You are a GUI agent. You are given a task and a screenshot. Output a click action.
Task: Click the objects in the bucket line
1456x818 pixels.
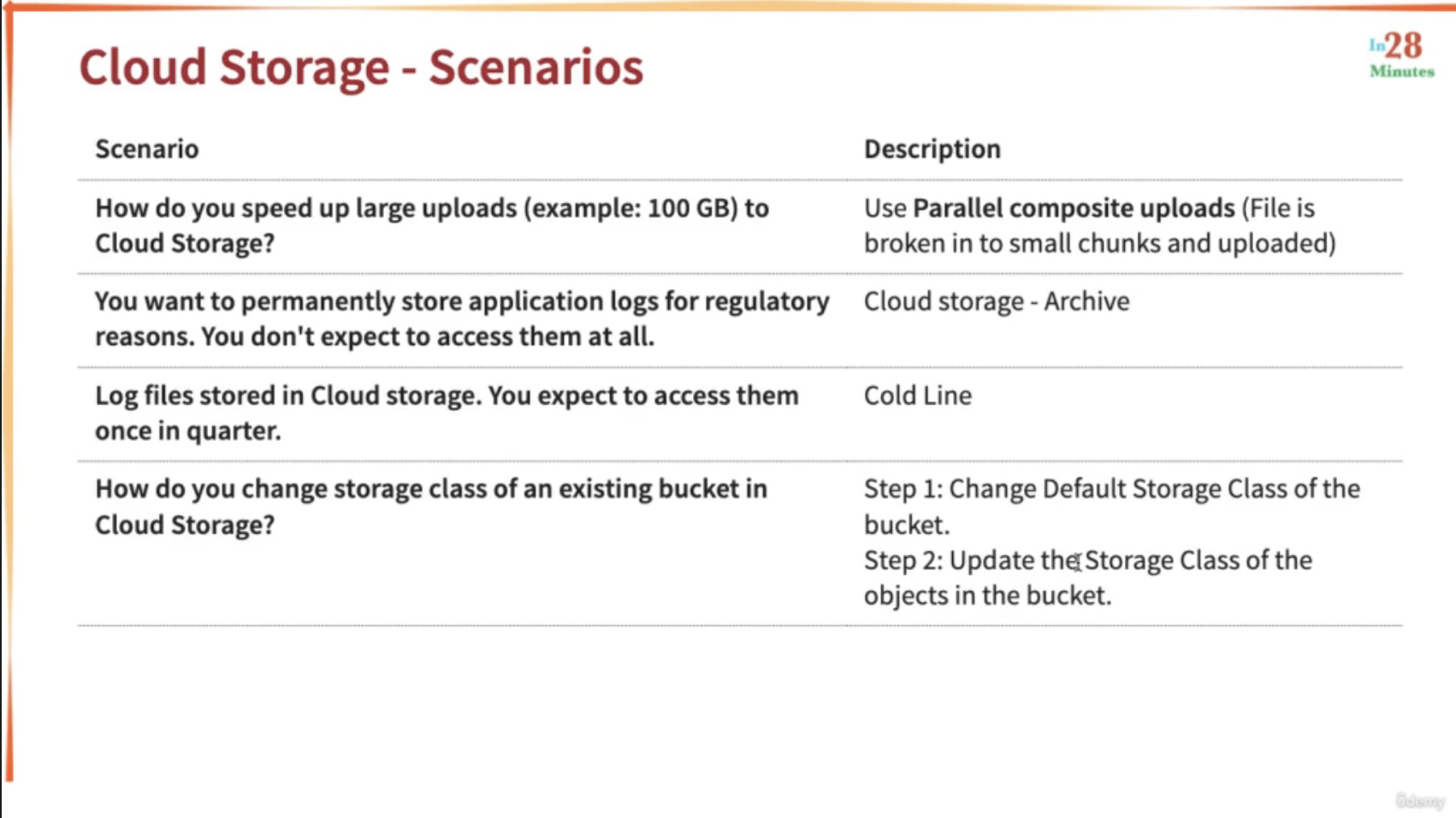point(987,596)
